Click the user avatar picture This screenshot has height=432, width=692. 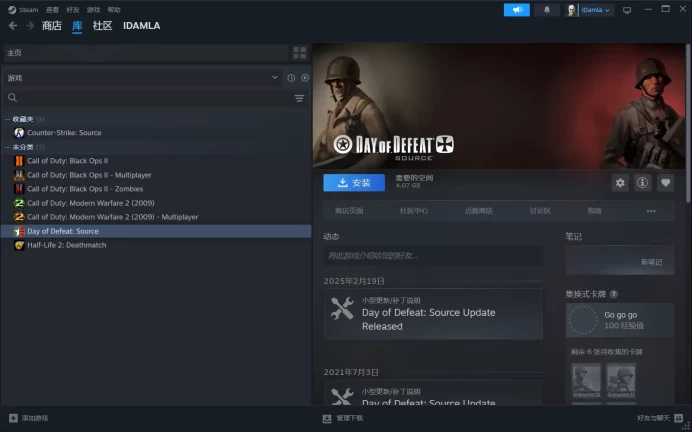click(x=572, y=10)
